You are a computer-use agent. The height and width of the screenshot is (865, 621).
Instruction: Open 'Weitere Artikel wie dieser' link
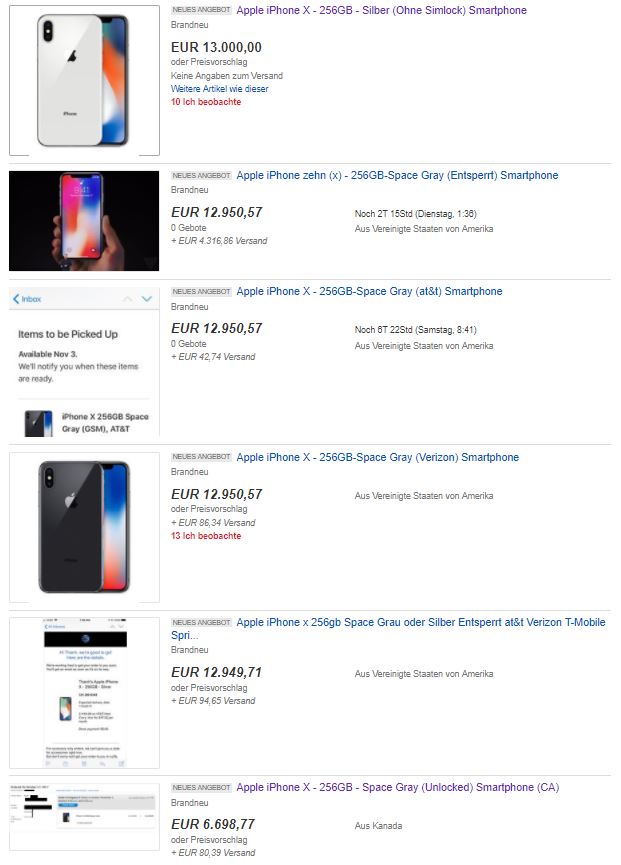coord(220,88)
